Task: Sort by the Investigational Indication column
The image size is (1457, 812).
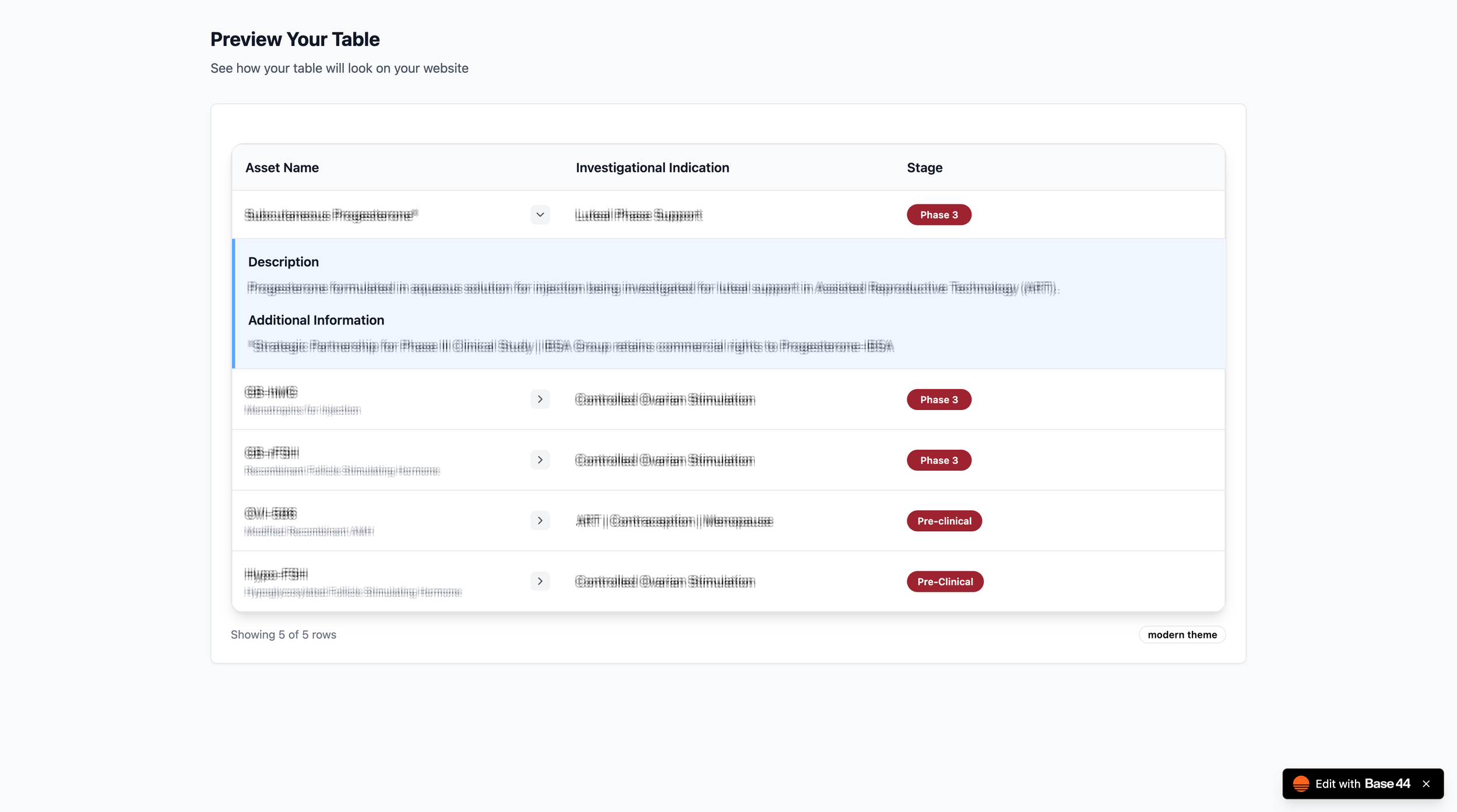Action: tap(652, 167)
